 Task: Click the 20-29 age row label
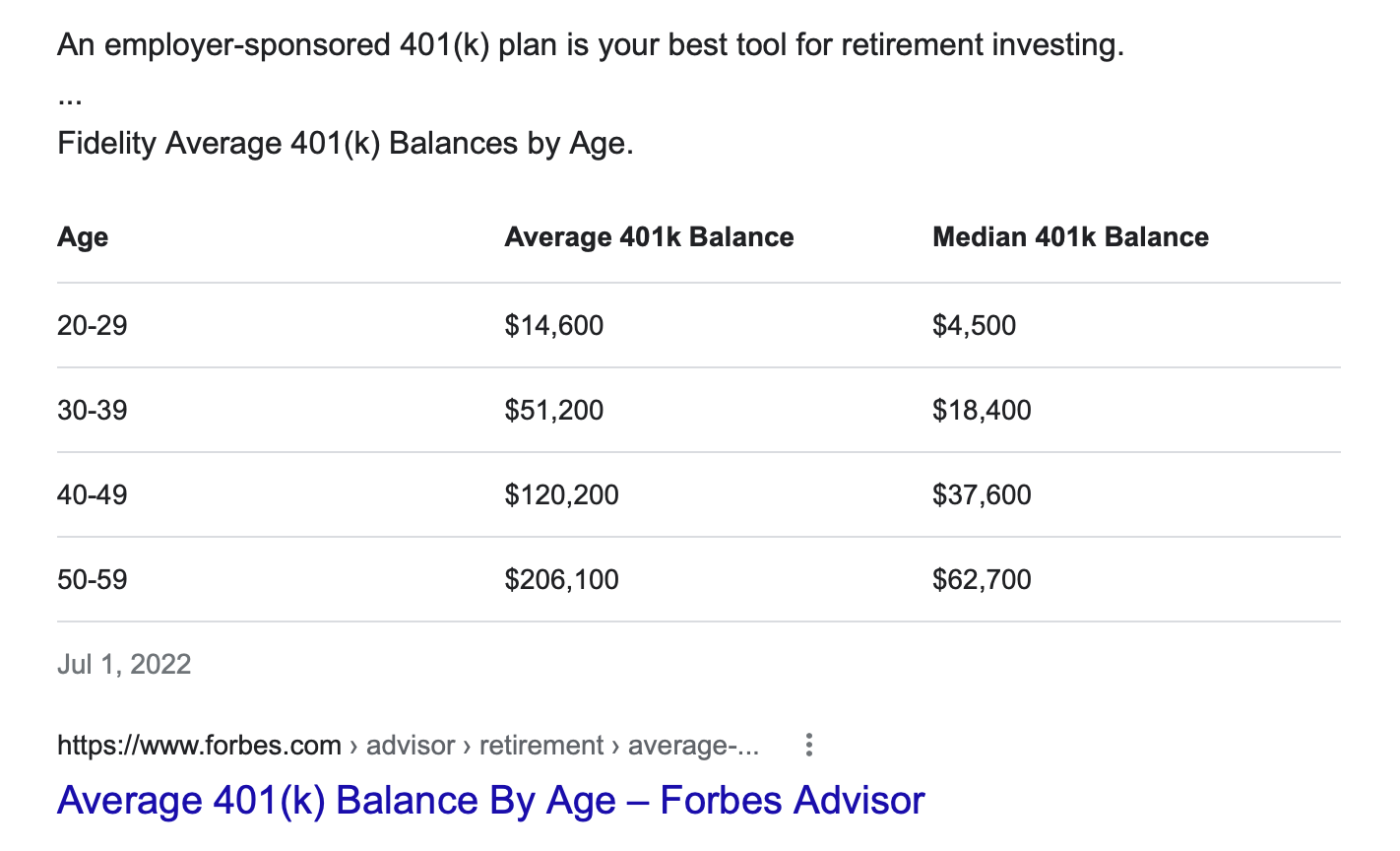(x=93, y=326)
